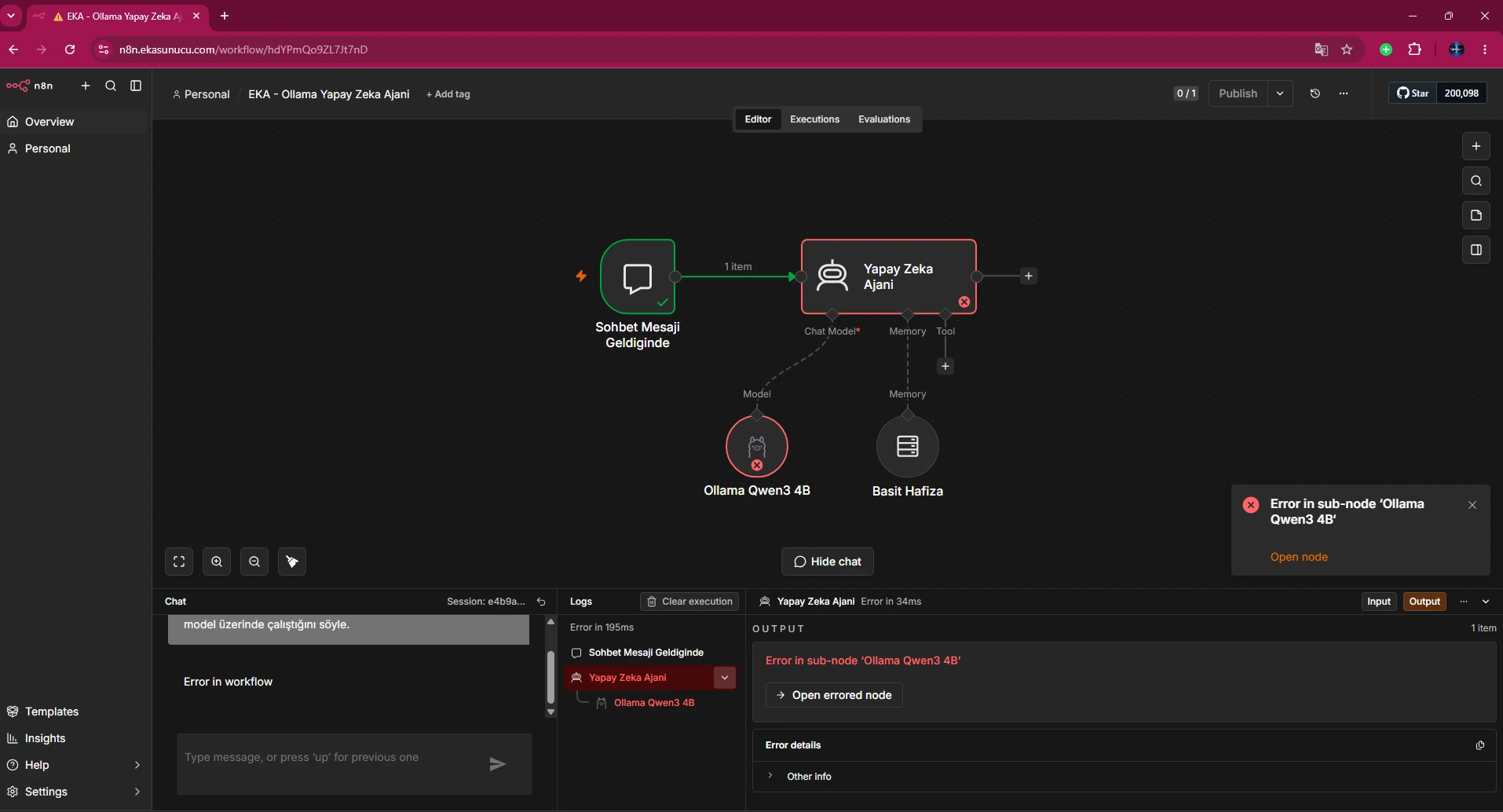This screenshot has width=1503, height=812.
Task: Click the Hide chat button
Action: [x=828, y=561]
